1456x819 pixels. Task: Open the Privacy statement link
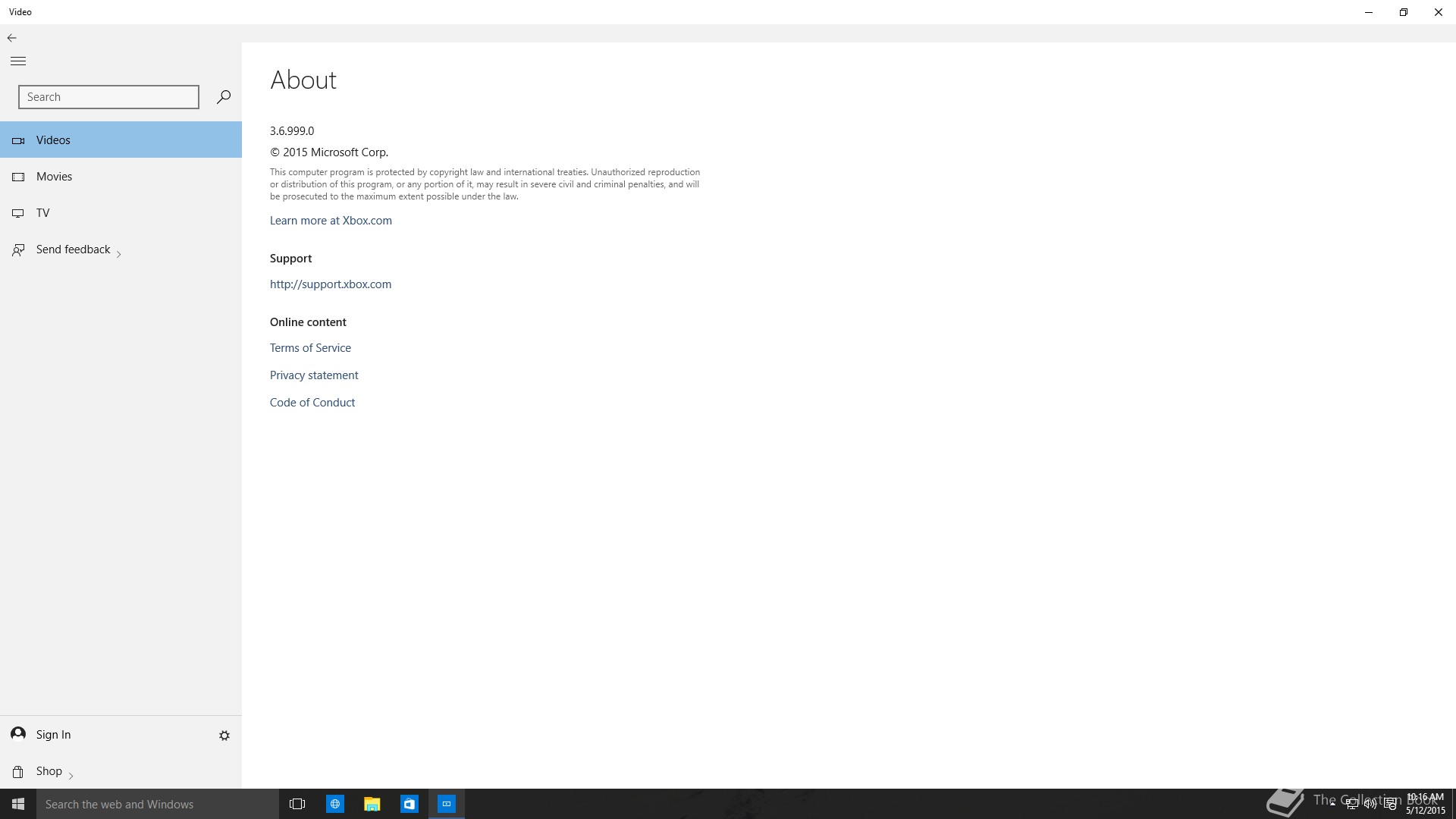314,375
